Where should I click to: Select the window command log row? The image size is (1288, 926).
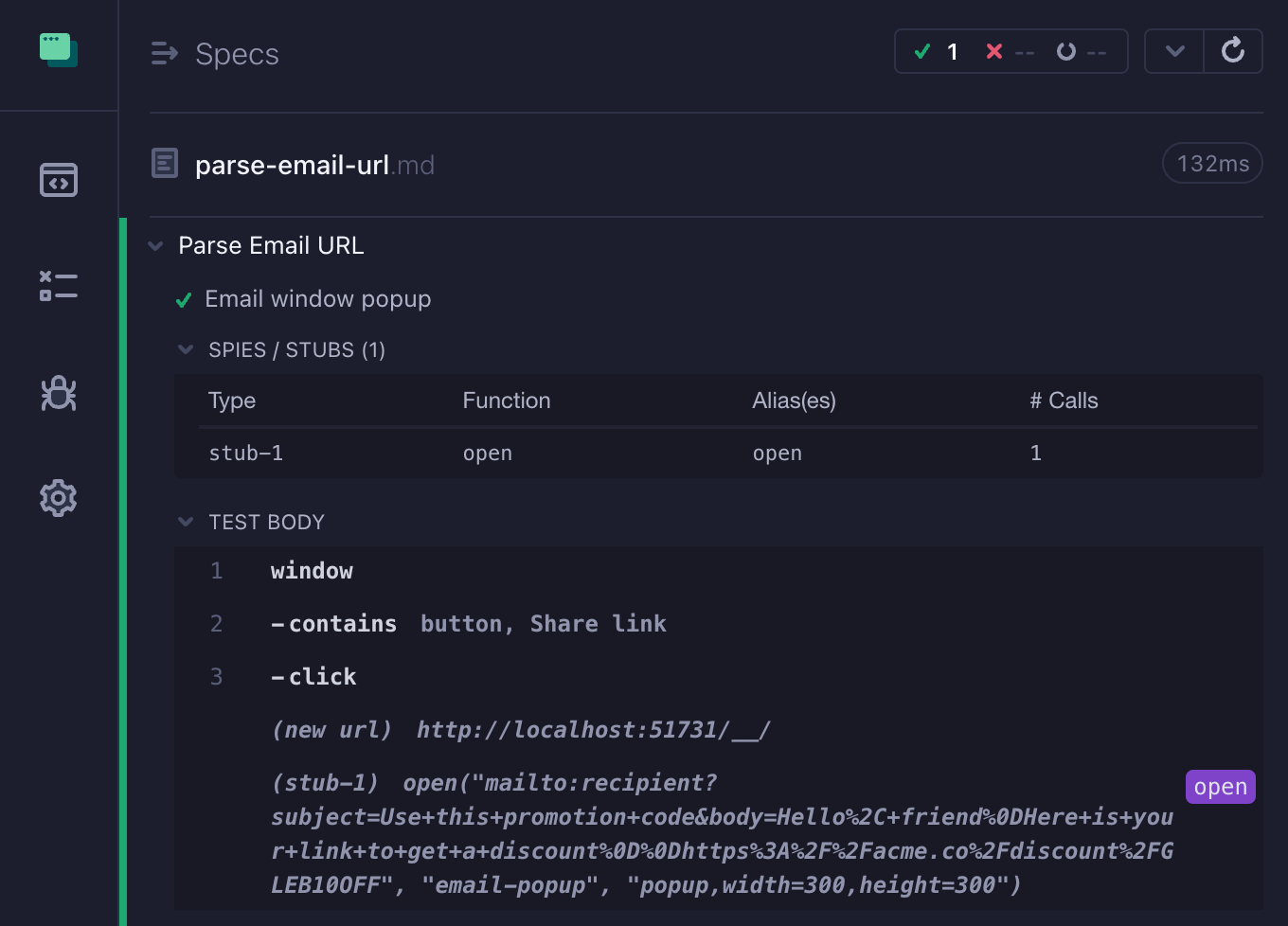click(719, 571)
